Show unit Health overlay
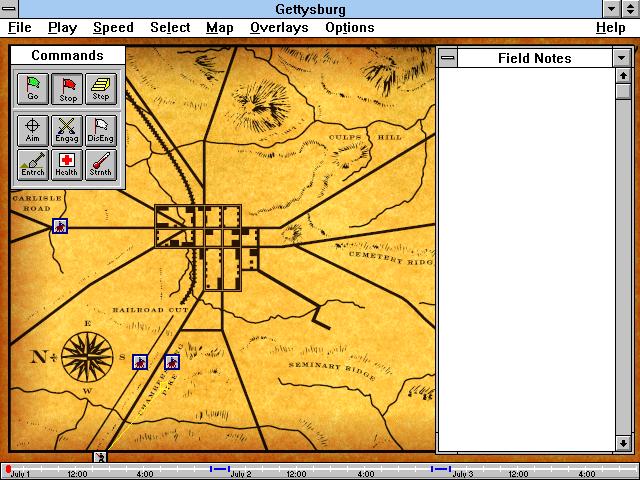This screenshot has width=640, height=480. pos(67,164)
